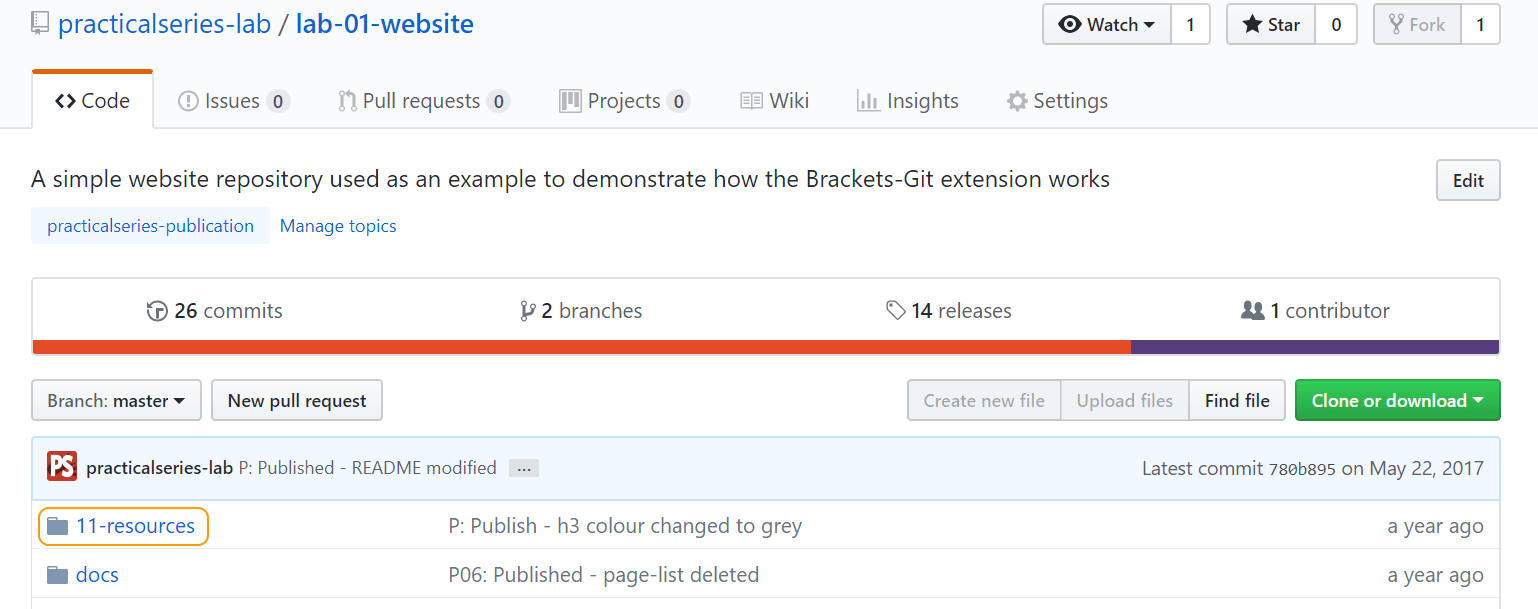The width and height of the screenshot is (1538, 609).
Task: Open the Insights tab
Action: tap(907, 101)
